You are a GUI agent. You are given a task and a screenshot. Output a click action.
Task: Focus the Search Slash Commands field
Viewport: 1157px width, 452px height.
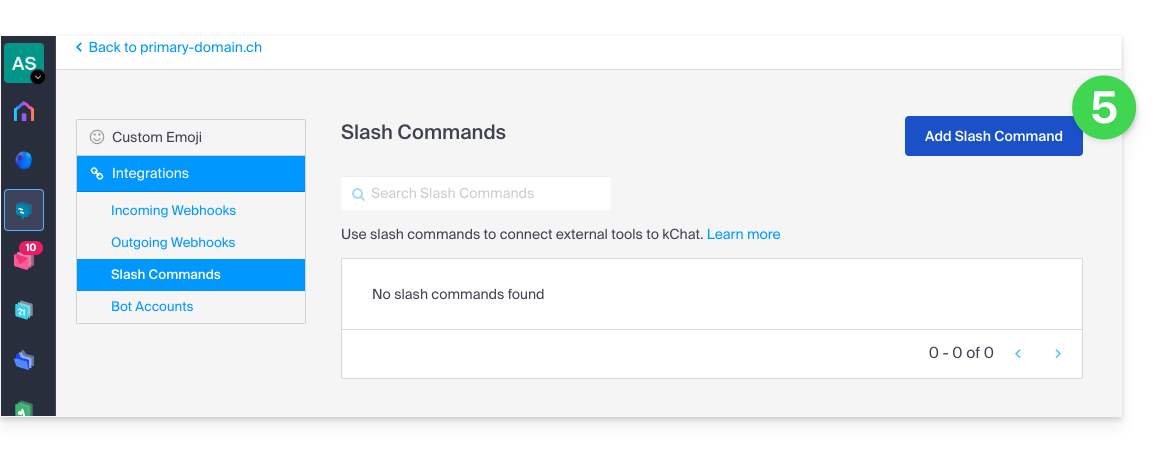(x=476, y=194)
